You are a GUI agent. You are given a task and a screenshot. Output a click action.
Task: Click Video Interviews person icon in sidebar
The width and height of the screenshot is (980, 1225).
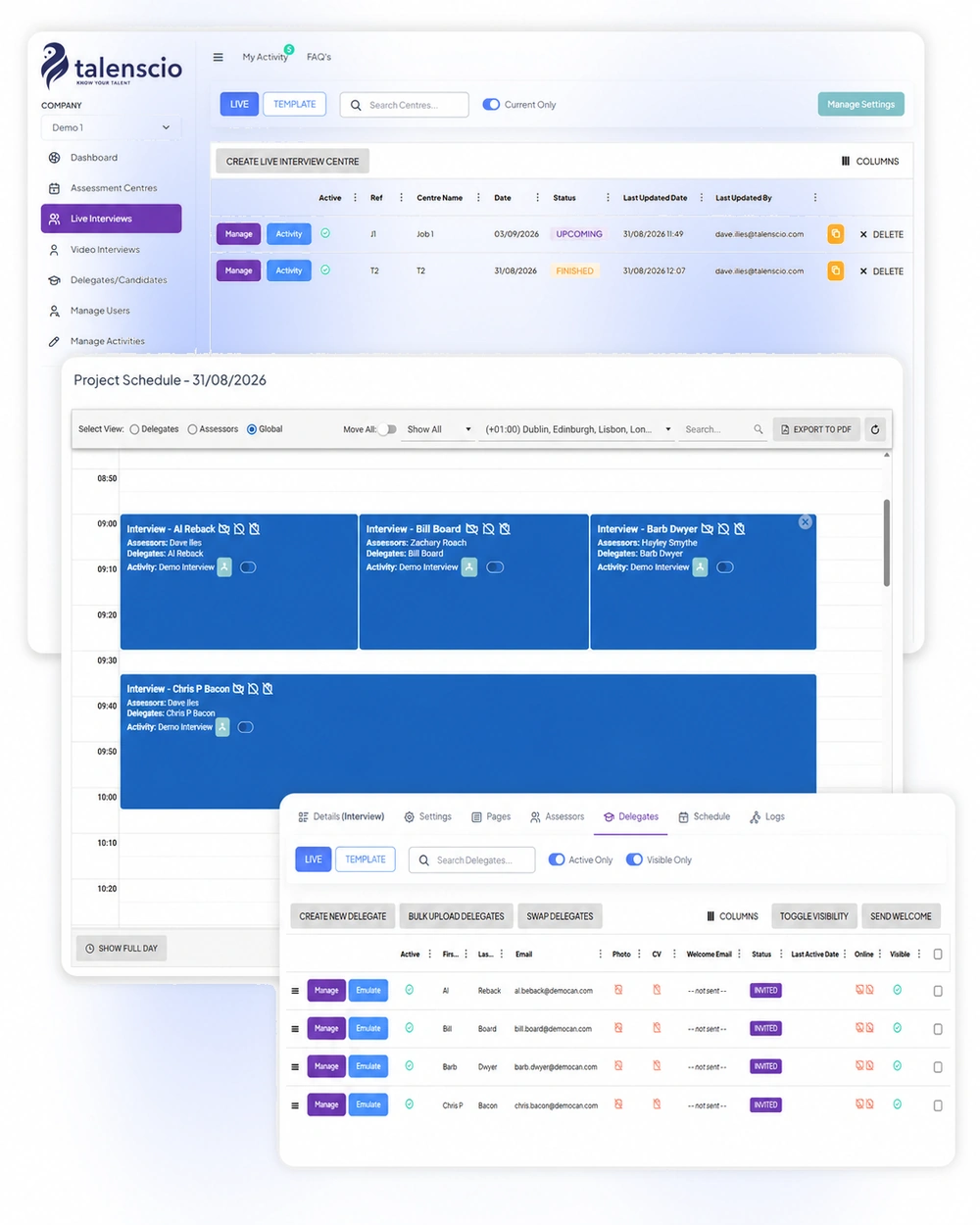click(x=55, y=250)
